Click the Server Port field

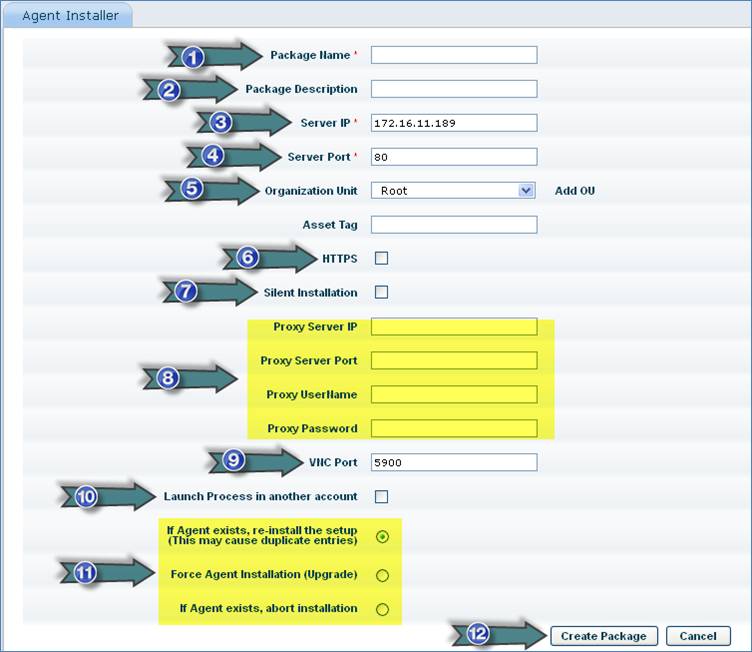tap(453, 157)
